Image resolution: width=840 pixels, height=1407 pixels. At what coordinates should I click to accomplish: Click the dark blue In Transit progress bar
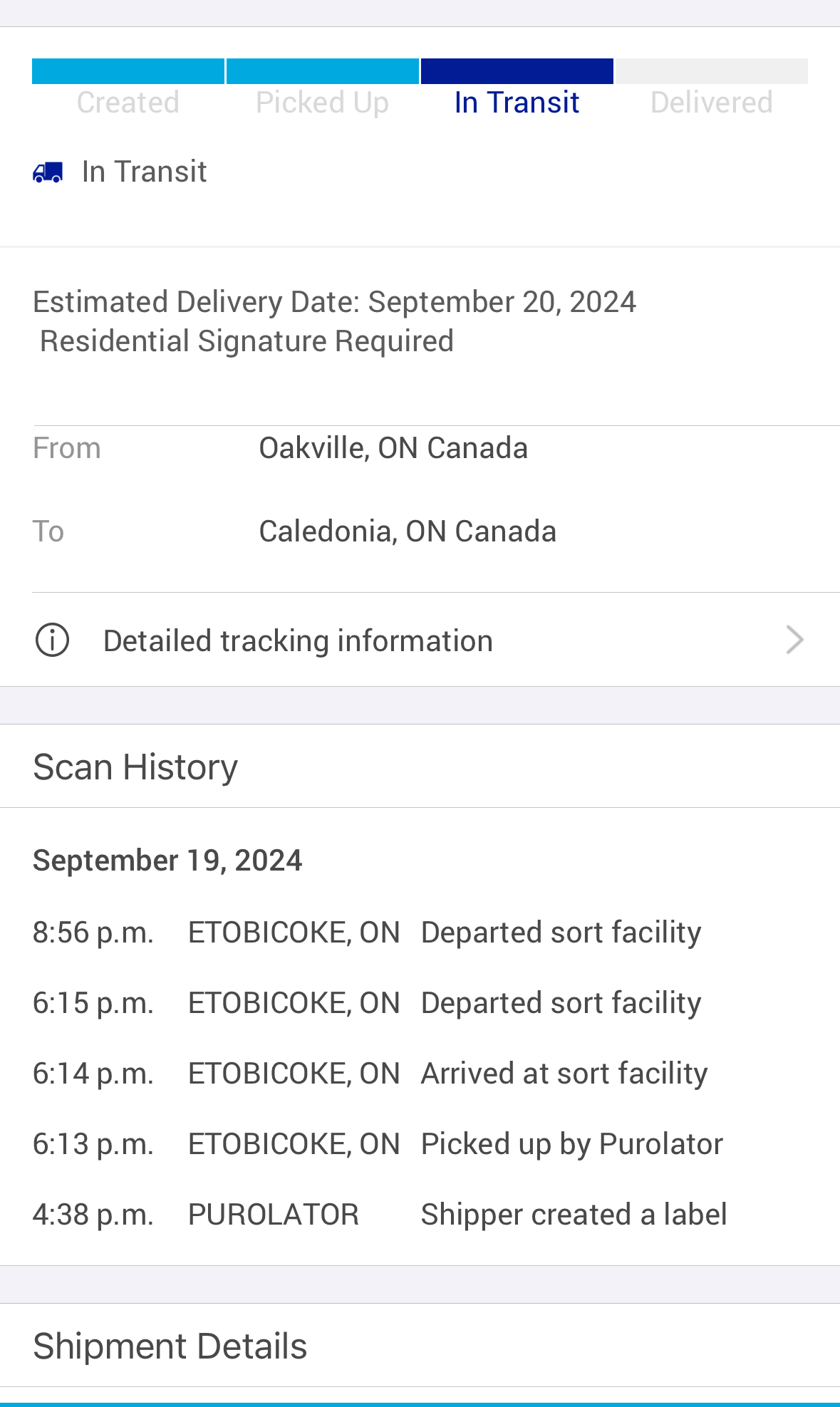pos(517,71)
